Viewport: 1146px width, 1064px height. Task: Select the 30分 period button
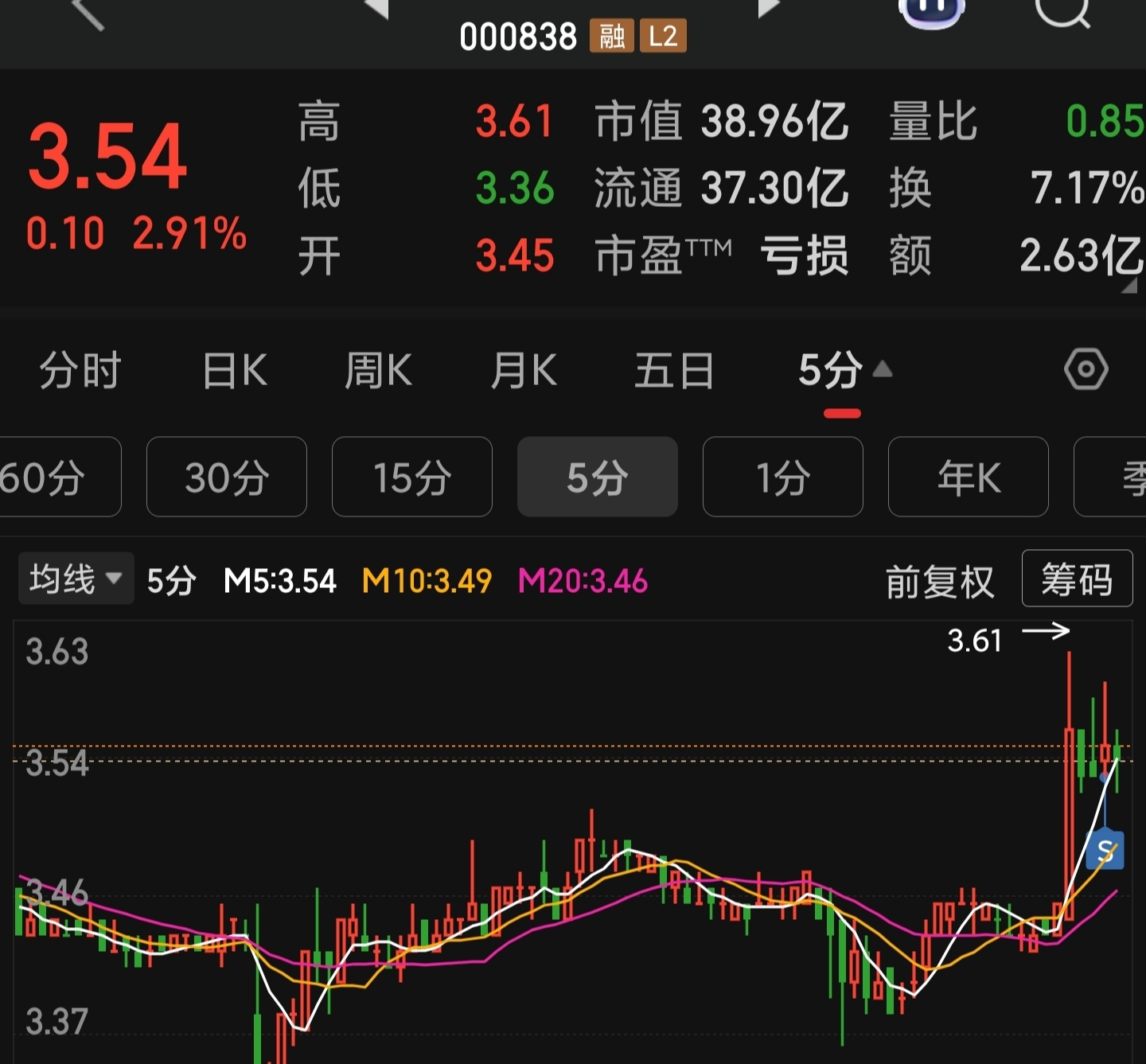[x=227, y=477]
